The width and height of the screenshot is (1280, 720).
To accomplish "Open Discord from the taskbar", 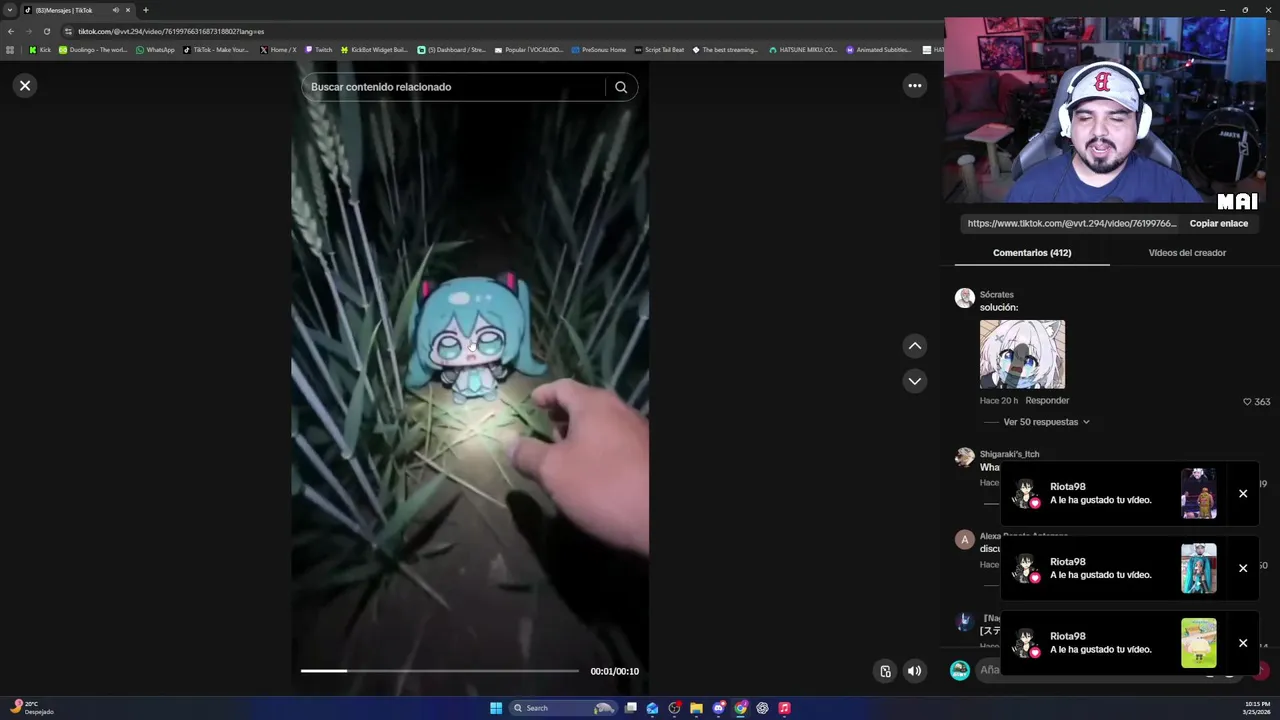I will pos(719,708).
